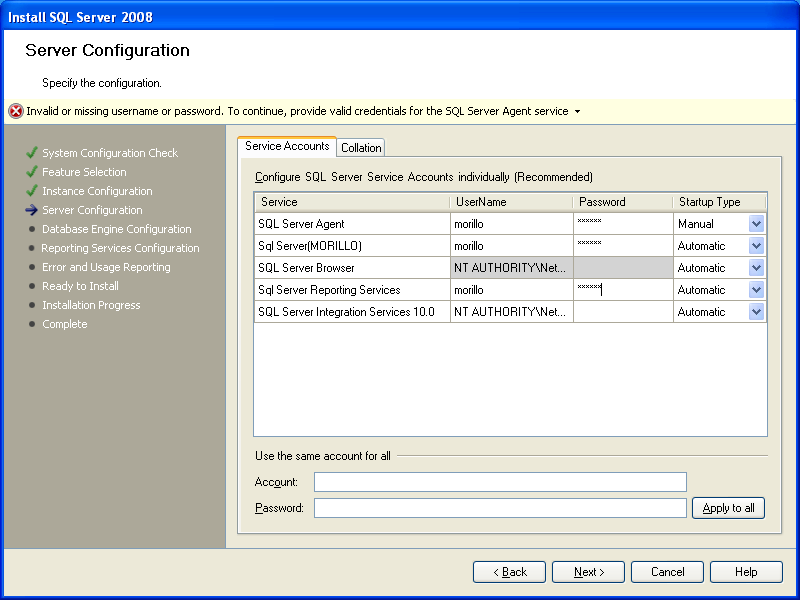
Task: Click the Back button
Action: tap(509, 572)
